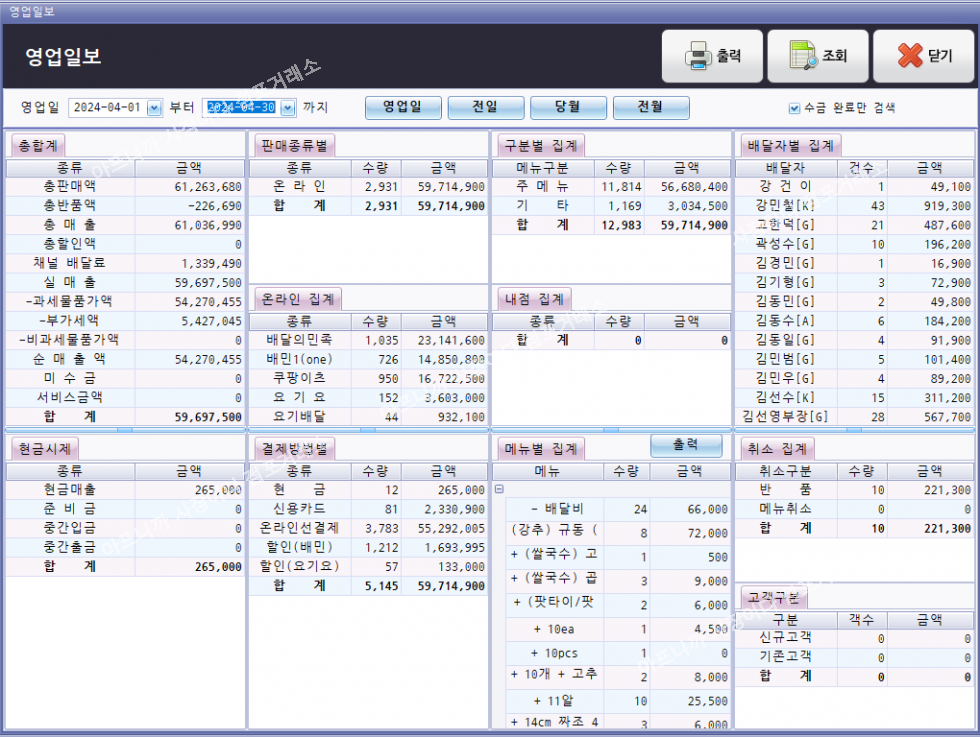Open the end date 2024-04-30 dropdown
The height and width of the screenshot is (737, 980).
click(288, 108)
